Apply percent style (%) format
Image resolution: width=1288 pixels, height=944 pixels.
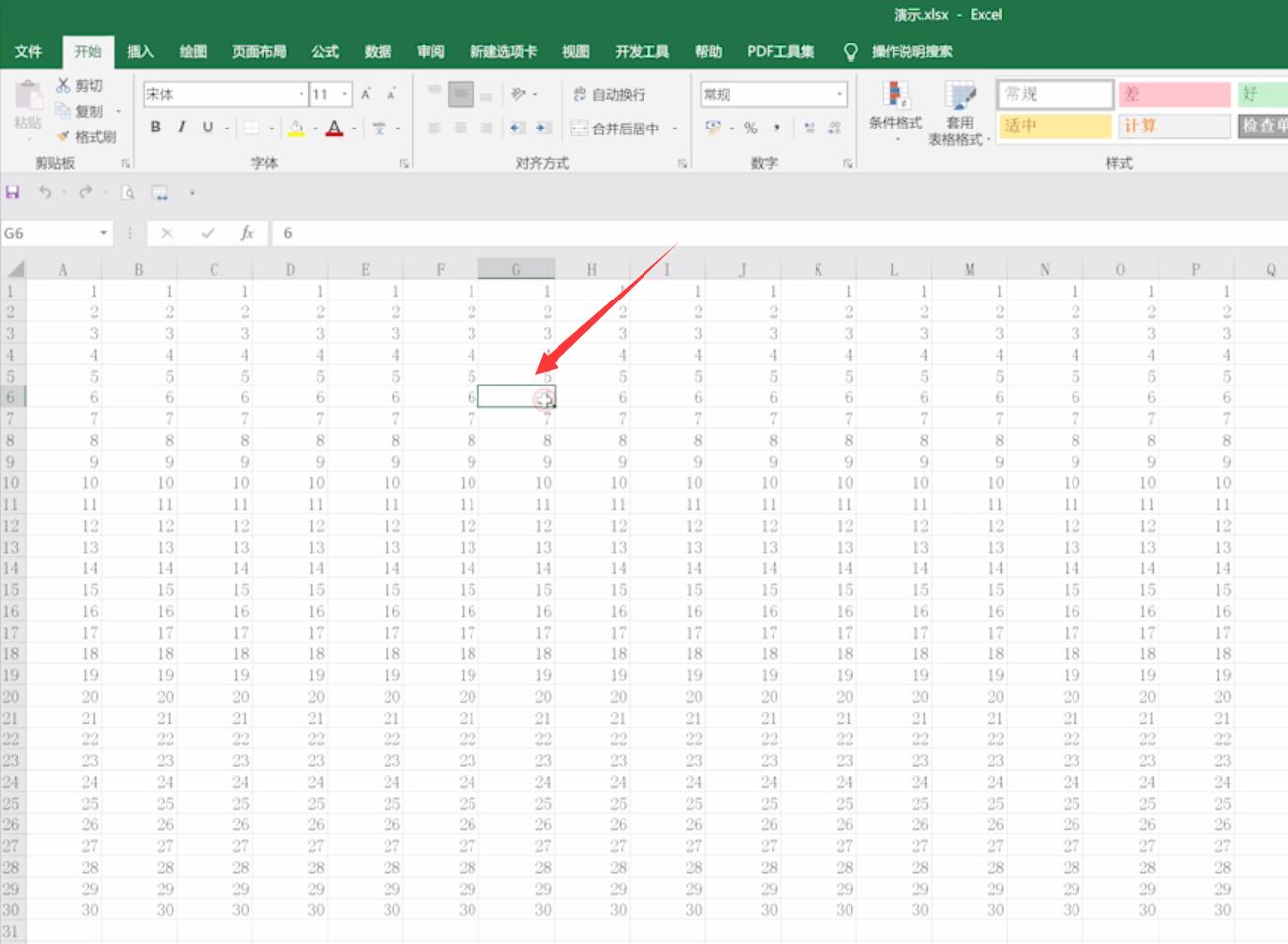(x=751, y=128)
